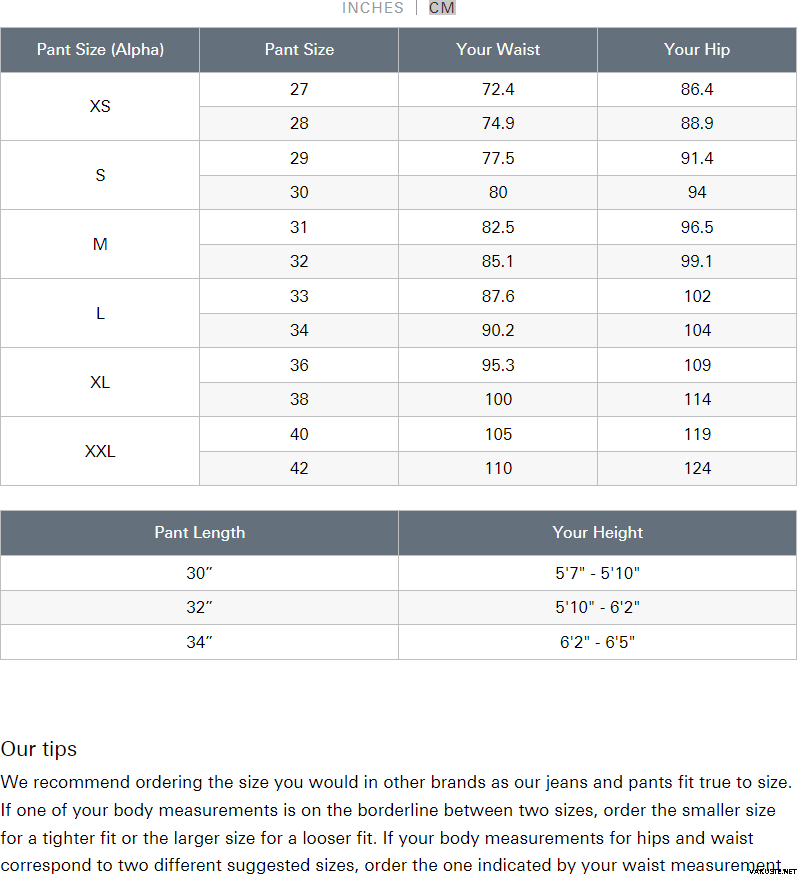Image resolution: width=797 pixels, height=874 pixels.
Task: Switch the size chart to INCHES
Action: [x=373, y=8]
